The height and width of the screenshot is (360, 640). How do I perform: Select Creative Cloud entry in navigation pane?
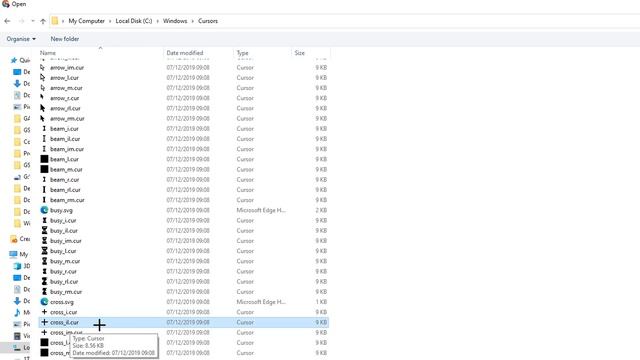20,238
